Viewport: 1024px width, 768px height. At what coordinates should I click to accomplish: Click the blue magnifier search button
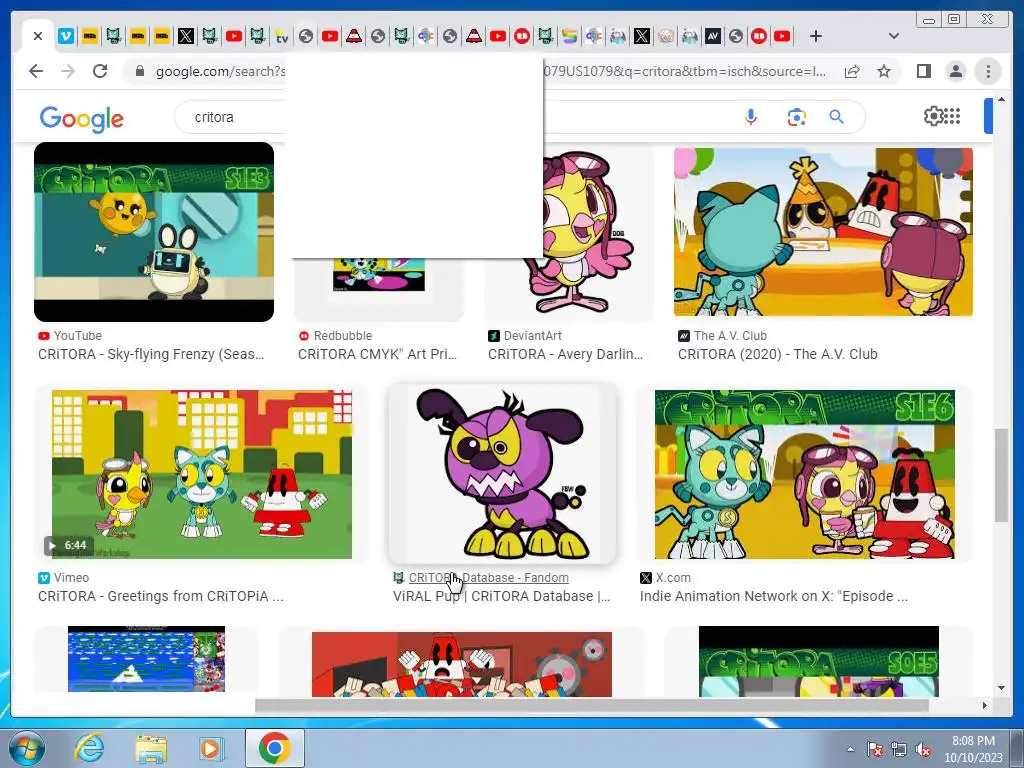point(837,117)
